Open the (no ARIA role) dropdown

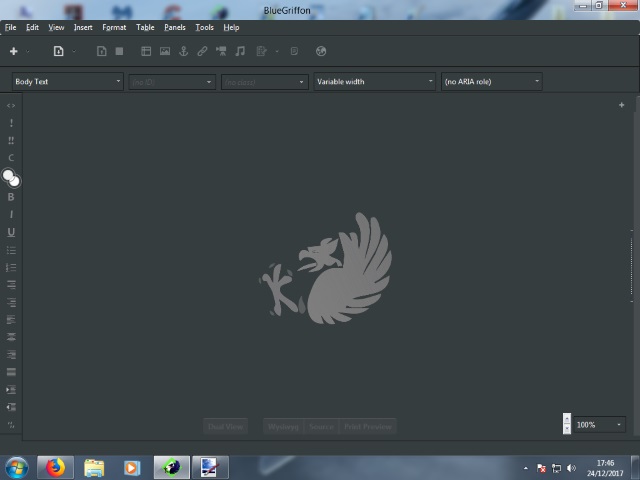491,82
